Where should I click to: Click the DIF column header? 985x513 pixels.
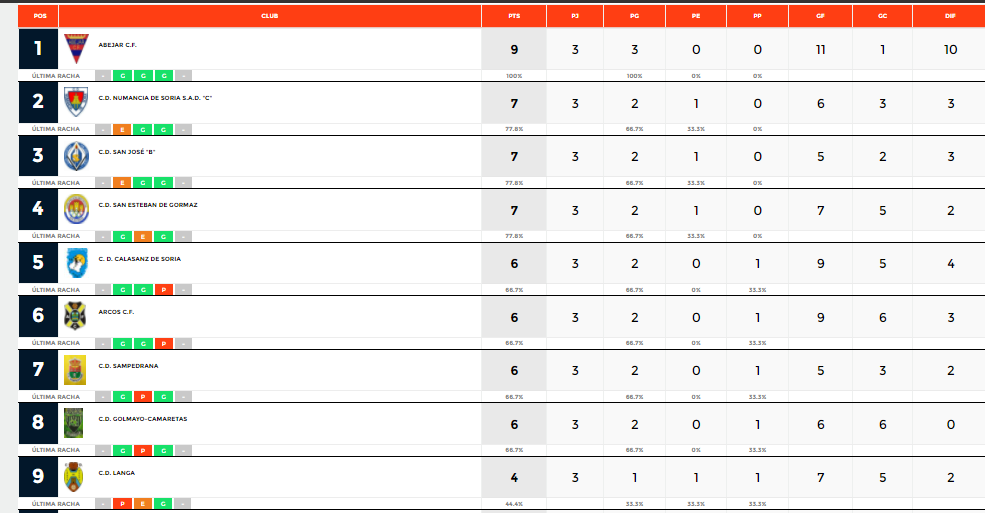950,16
